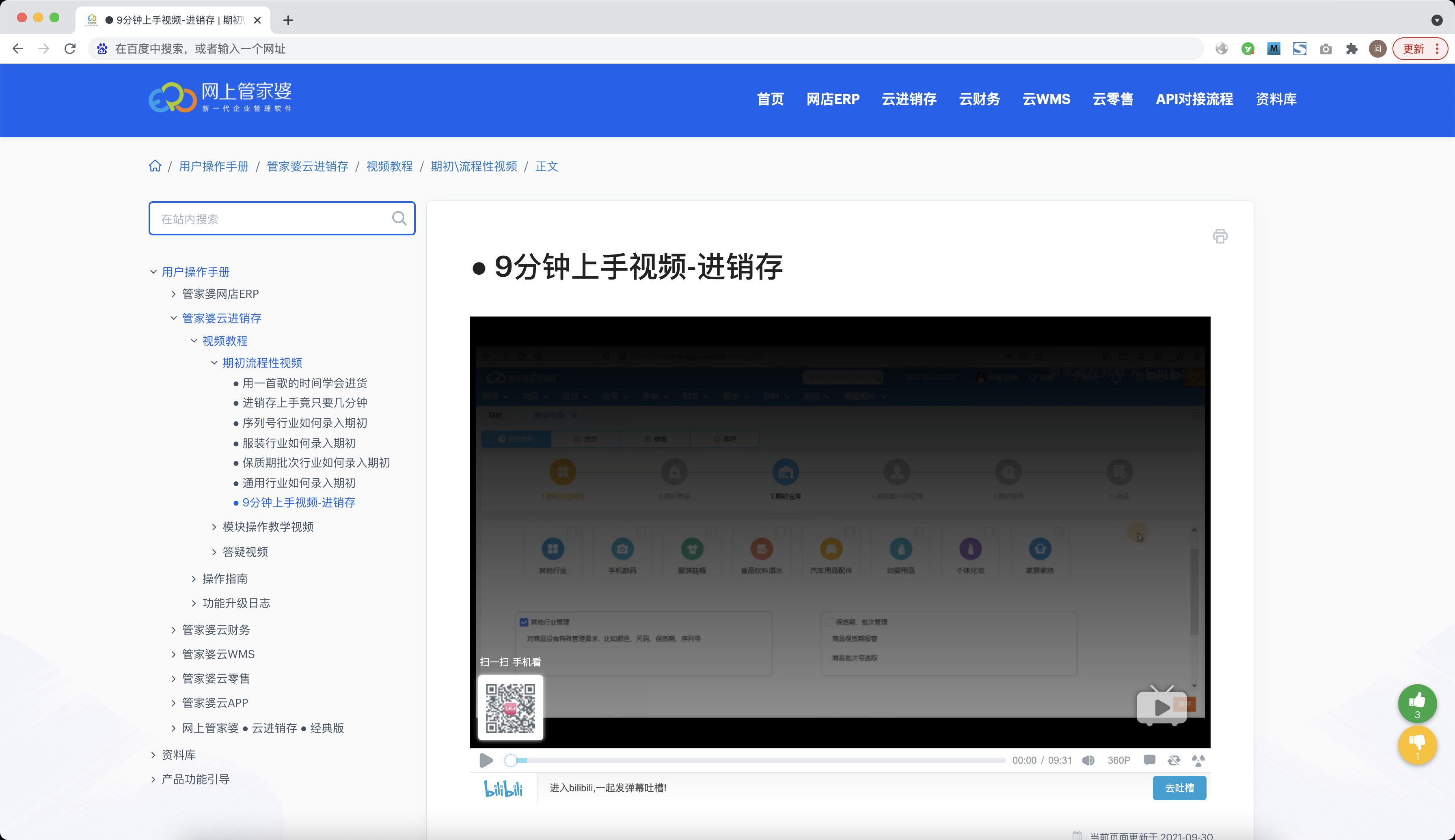
Task: Open a new browser tab
Action: click(x=288, y=20)
